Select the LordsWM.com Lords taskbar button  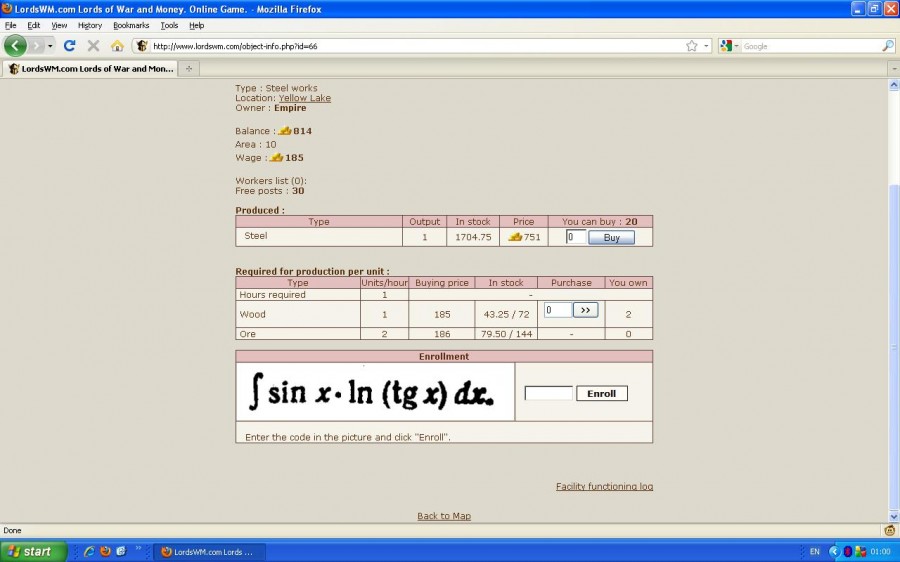click(x=210, y=552)
